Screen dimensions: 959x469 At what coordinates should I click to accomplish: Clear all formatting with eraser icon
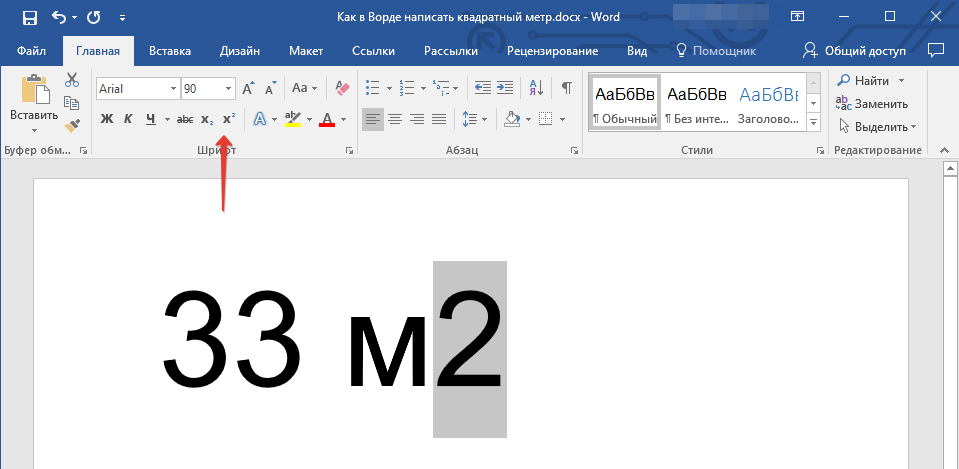(x=343, y=88)
